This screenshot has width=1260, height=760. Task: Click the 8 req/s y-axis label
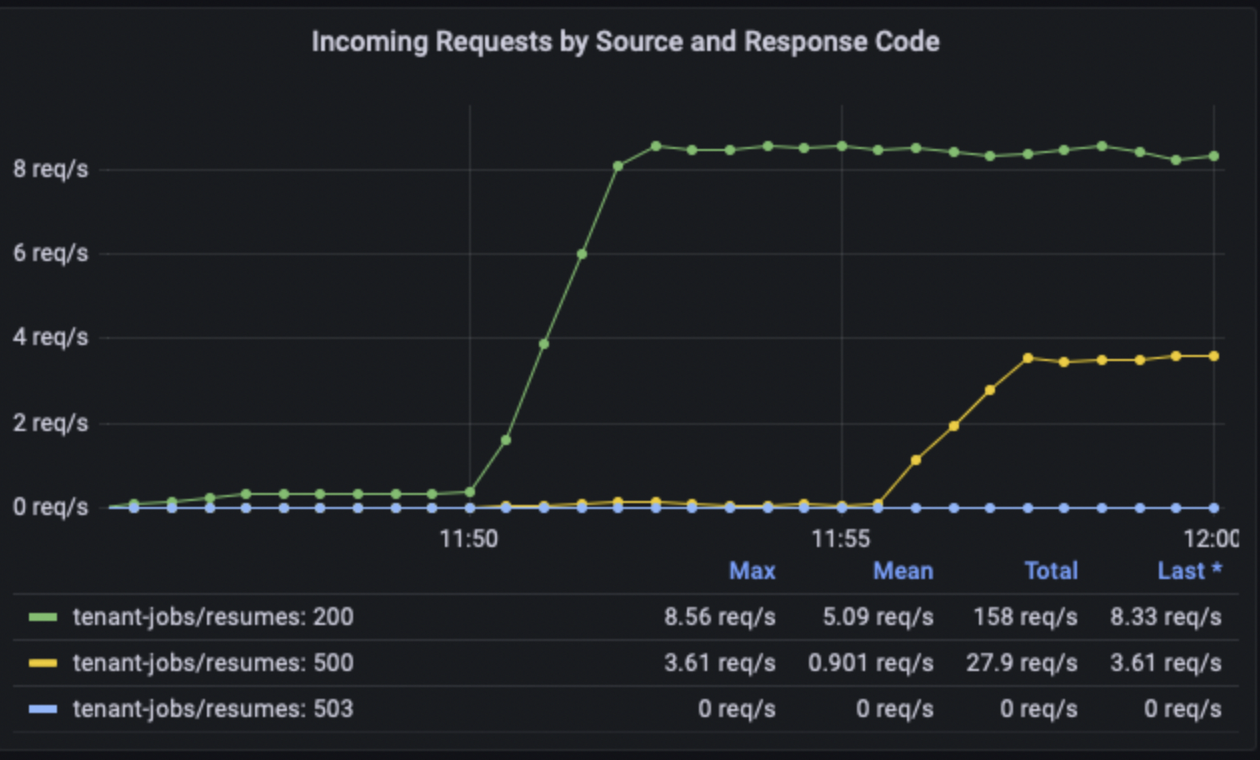point(50,169)
